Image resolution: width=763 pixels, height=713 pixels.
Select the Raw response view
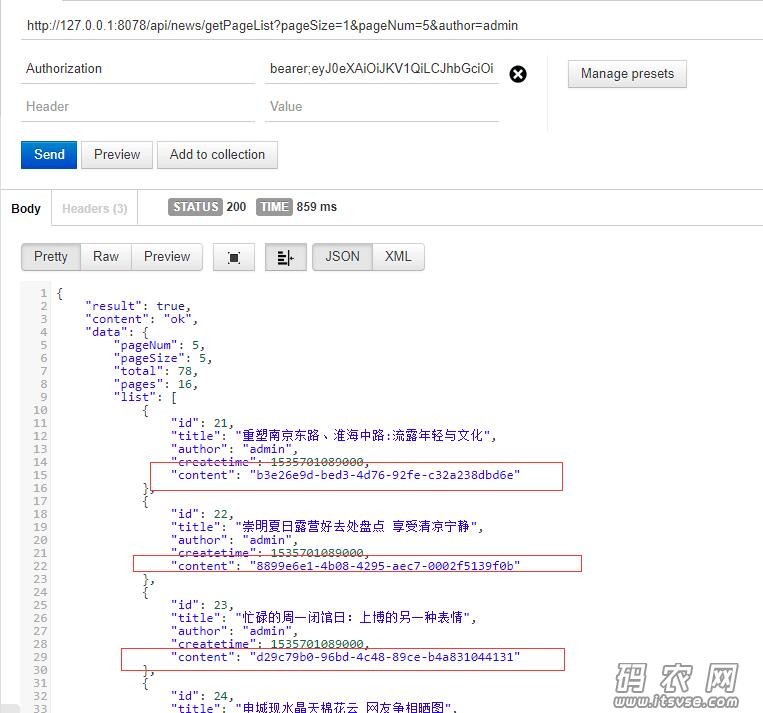106,257
